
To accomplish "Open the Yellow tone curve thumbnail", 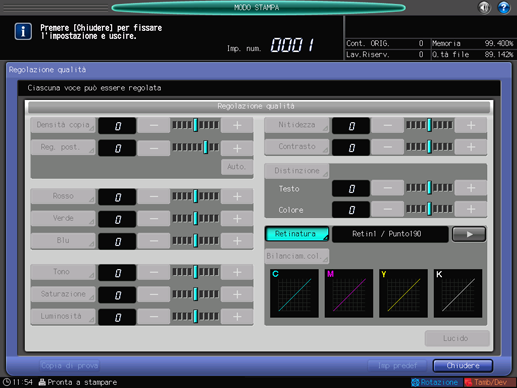I will (403, 293).
